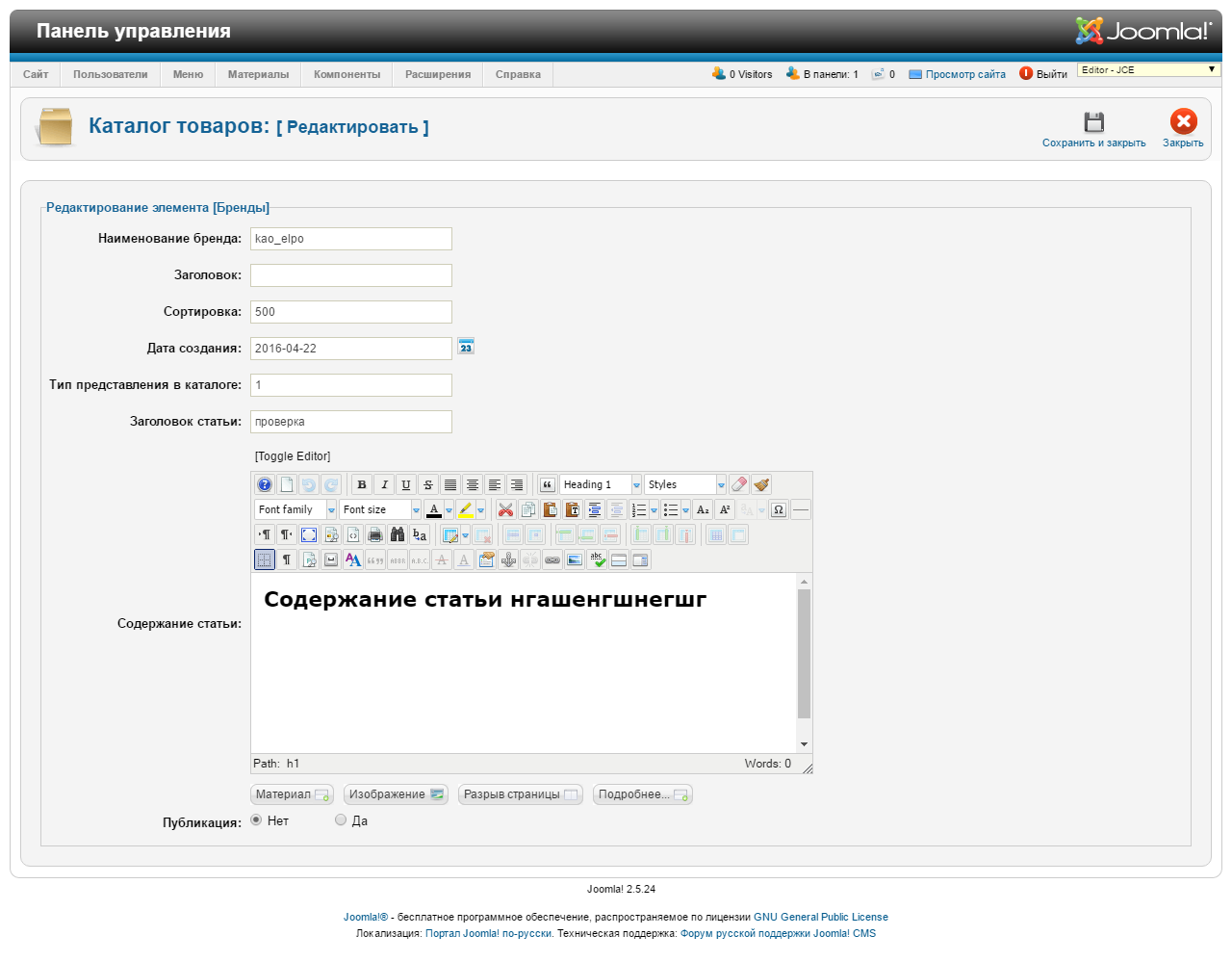Open the JCE editor help icon
Viewport: 1232px width, 962px height.
[265, 484]
